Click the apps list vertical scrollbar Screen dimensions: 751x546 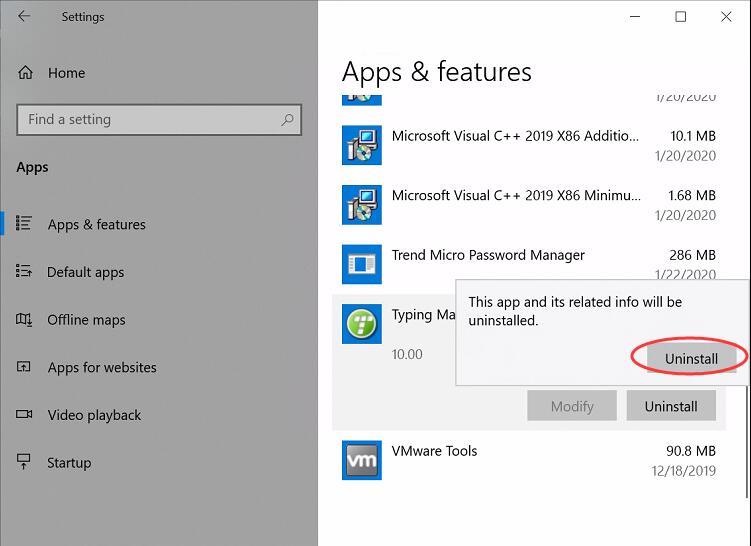pos(747,441)
